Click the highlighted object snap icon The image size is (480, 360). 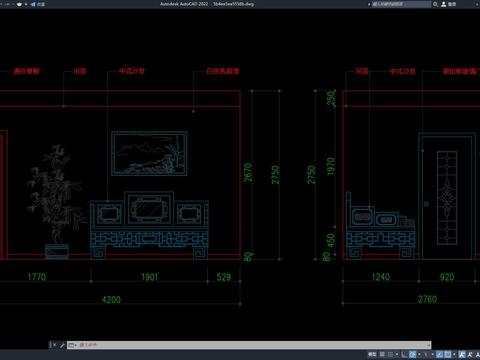(x=448, y=354)
